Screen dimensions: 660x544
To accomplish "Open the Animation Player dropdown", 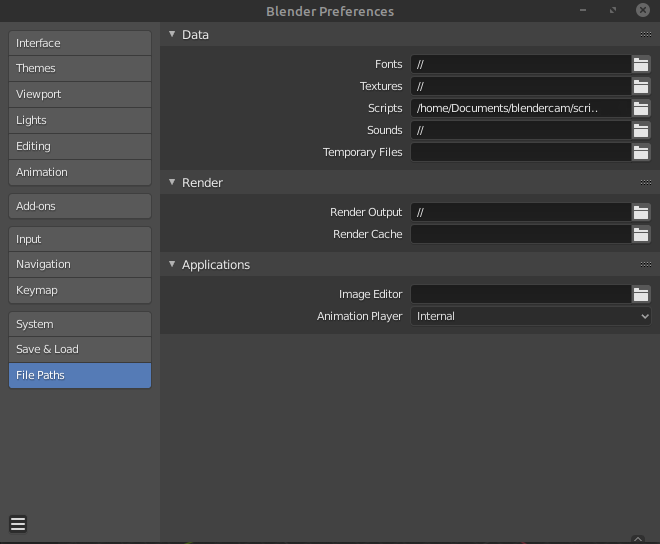I will [x=531, y=316].
